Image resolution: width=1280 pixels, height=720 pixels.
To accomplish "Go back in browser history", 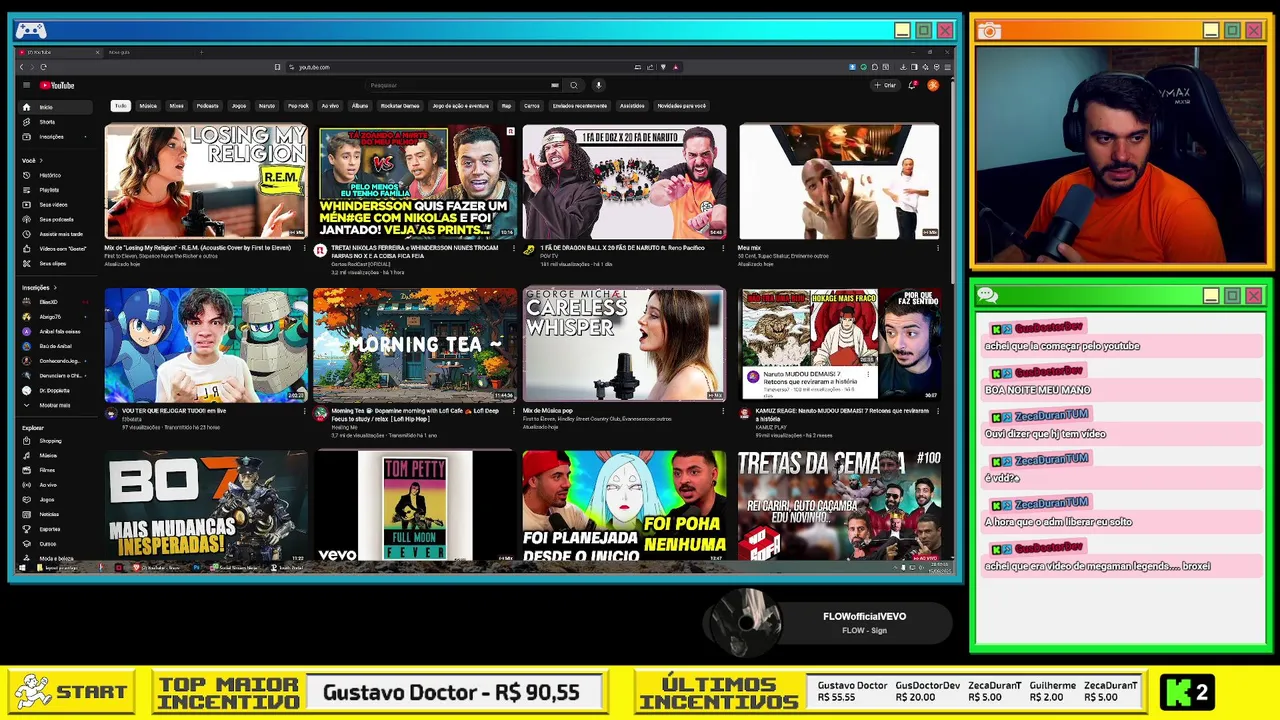I will pos(21,67).
